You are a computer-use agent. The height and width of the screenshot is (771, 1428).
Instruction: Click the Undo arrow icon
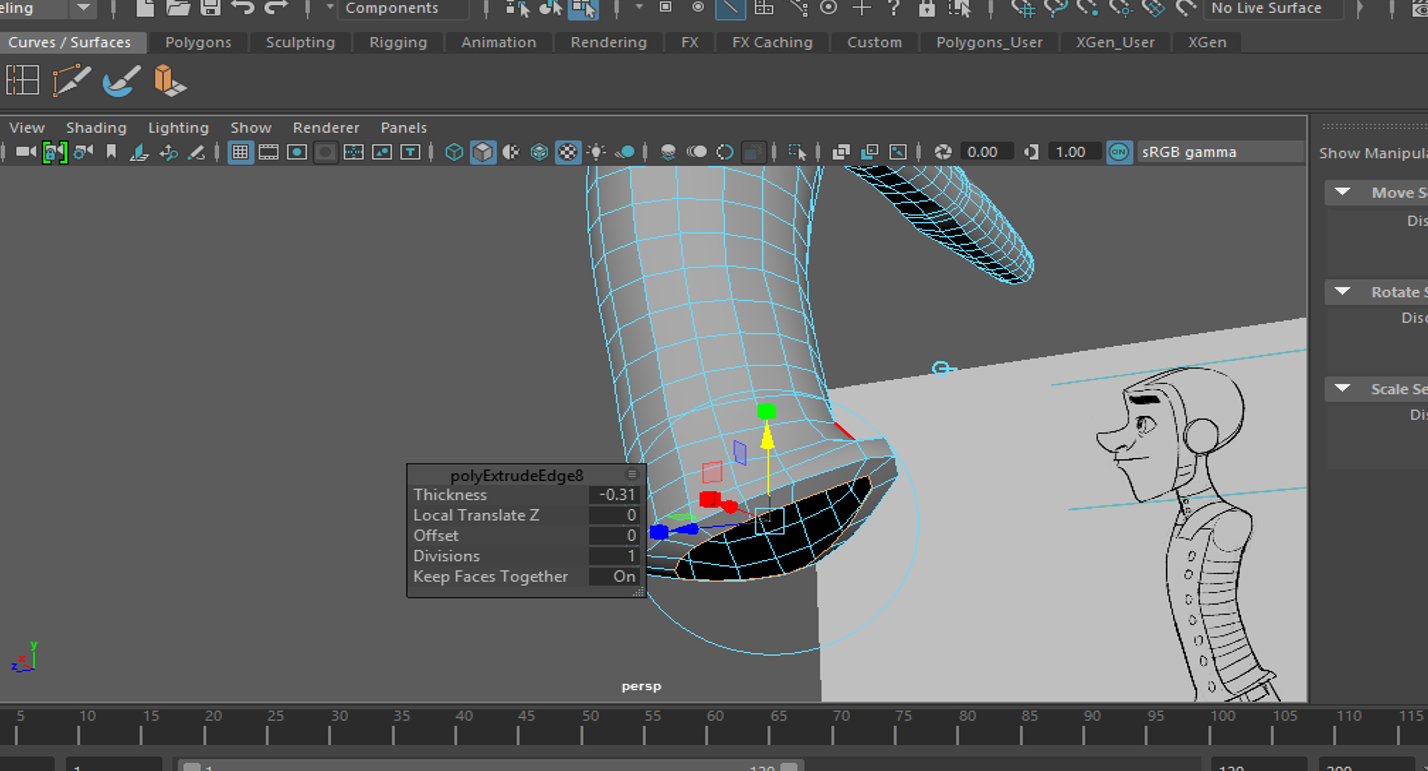click(243, 8)
